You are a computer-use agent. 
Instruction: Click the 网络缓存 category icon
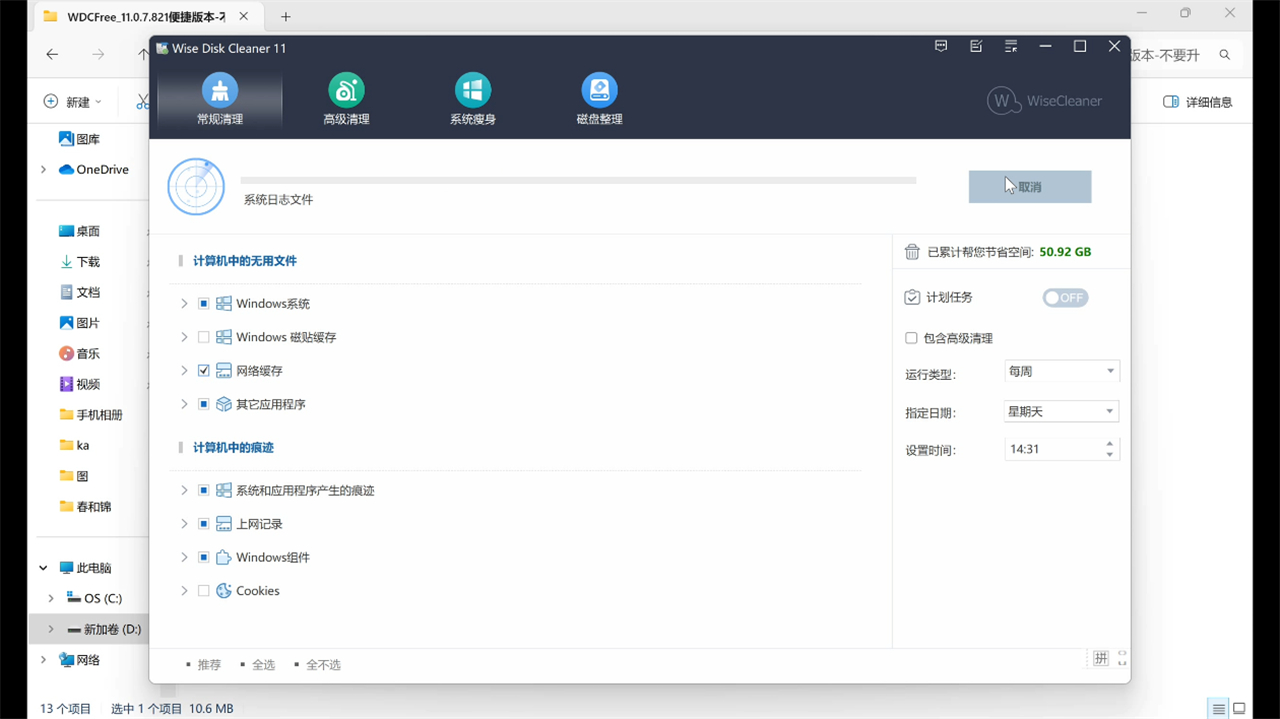coord(224,371)
